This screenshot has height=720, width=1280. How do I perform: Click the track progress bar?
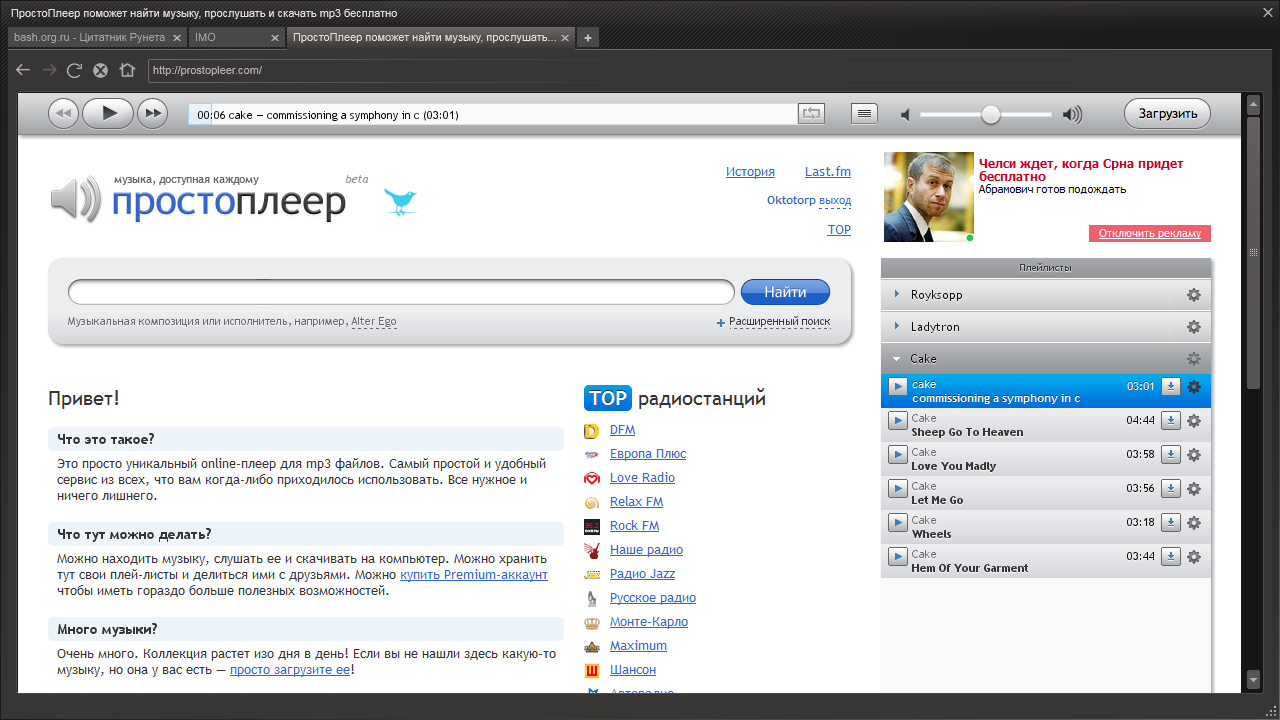pyautogui.click(x=493, y=115)
